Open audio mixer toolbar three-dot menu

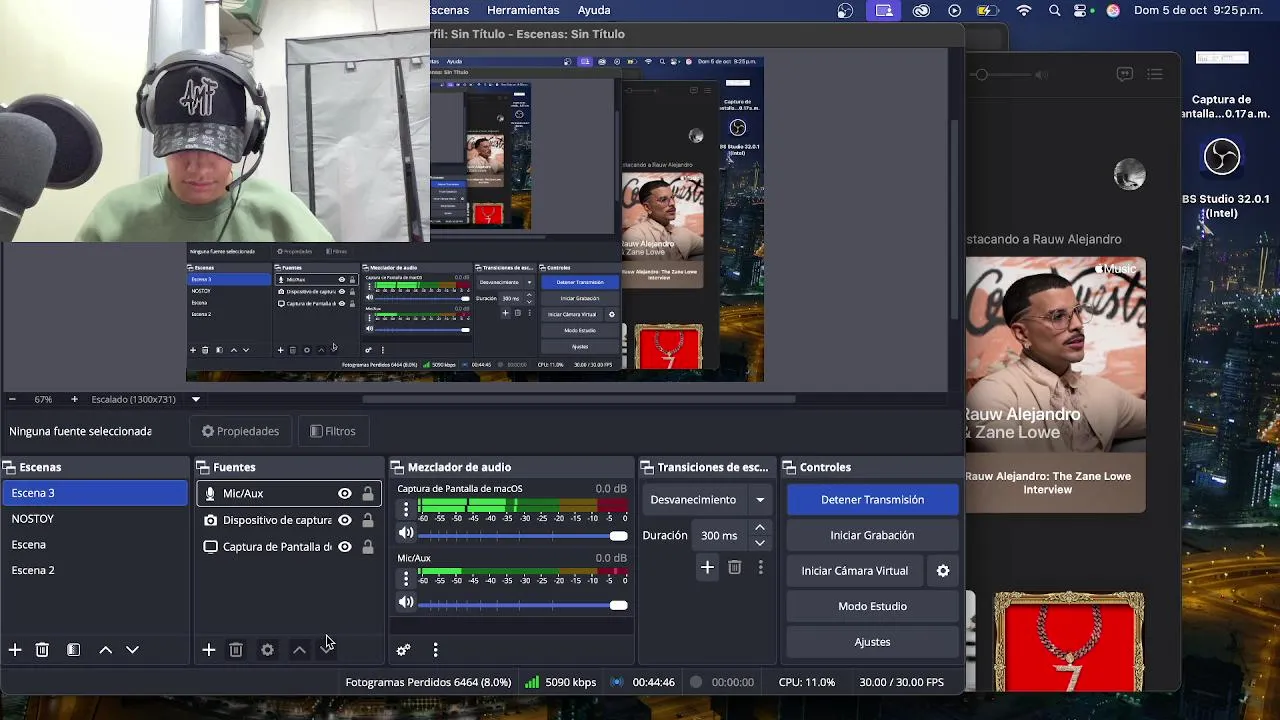[x=435, y=650]
